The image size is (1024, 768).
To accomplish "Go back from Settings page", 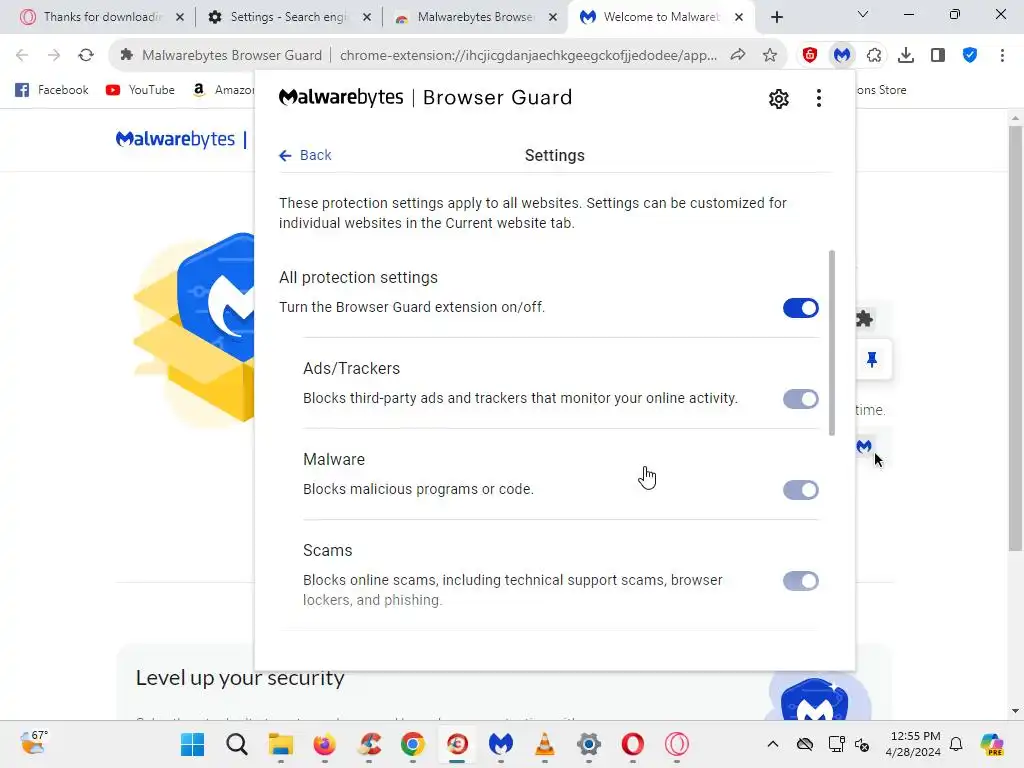I will pyautogui.click(x=305, y=155).
